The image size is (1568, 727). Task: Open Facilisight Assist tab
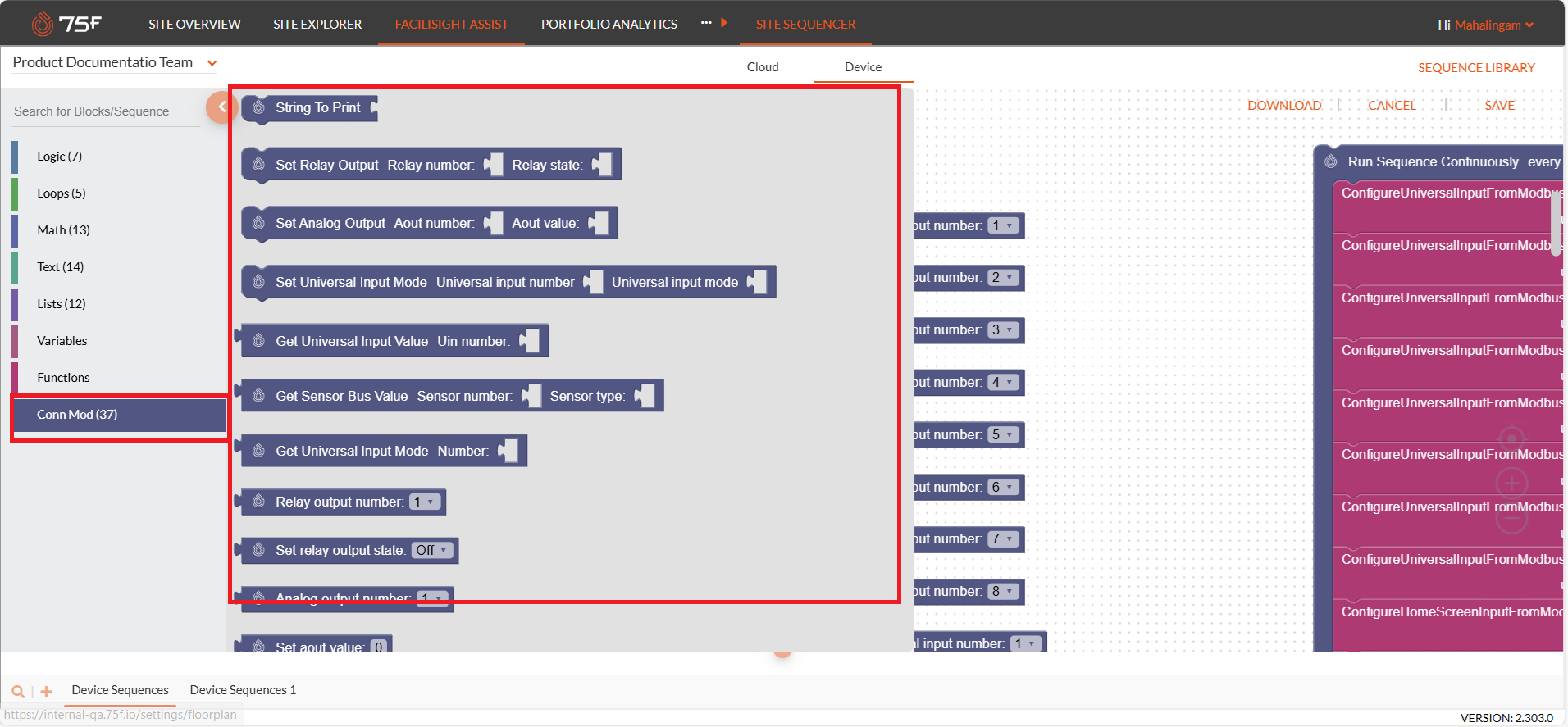point(452,25)
